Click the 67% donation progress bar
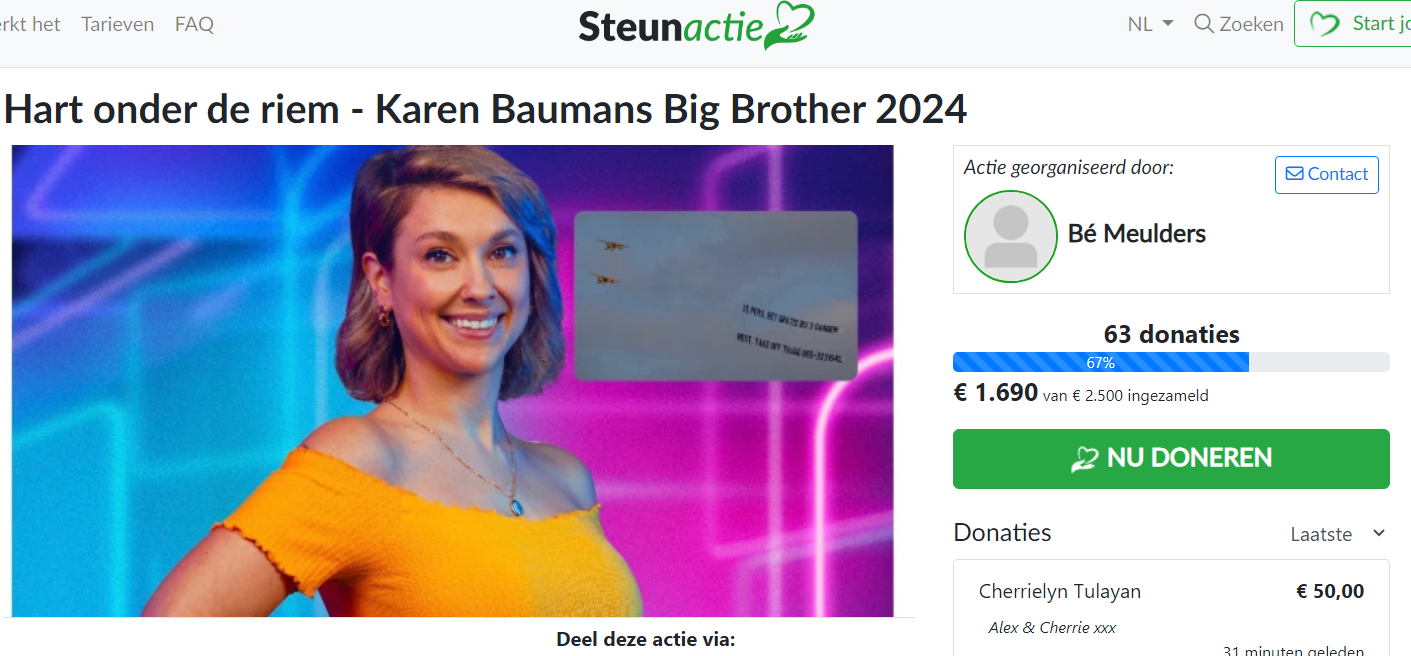This screenshot has width=1411, height=656. click(x=1171, y=362)
